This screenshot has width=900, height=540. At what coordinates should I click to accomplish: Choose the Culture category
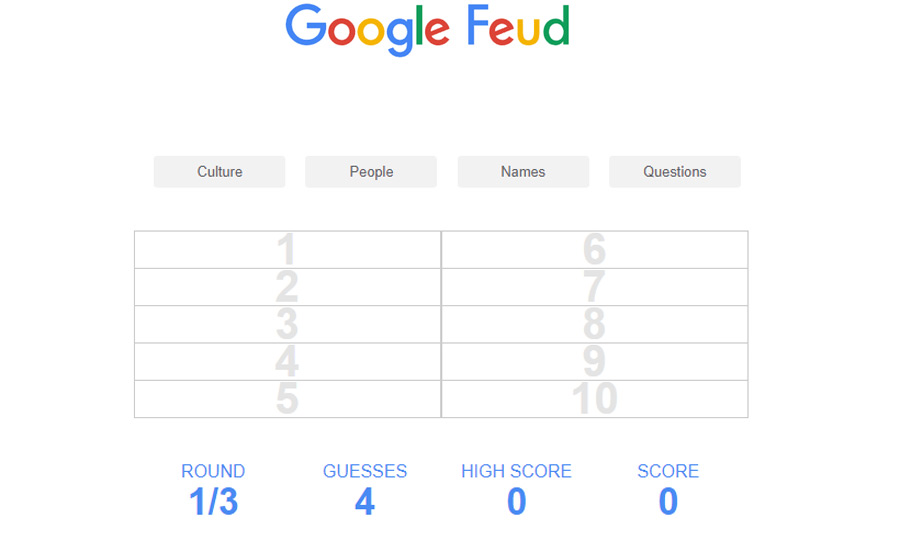pos(219,172)
